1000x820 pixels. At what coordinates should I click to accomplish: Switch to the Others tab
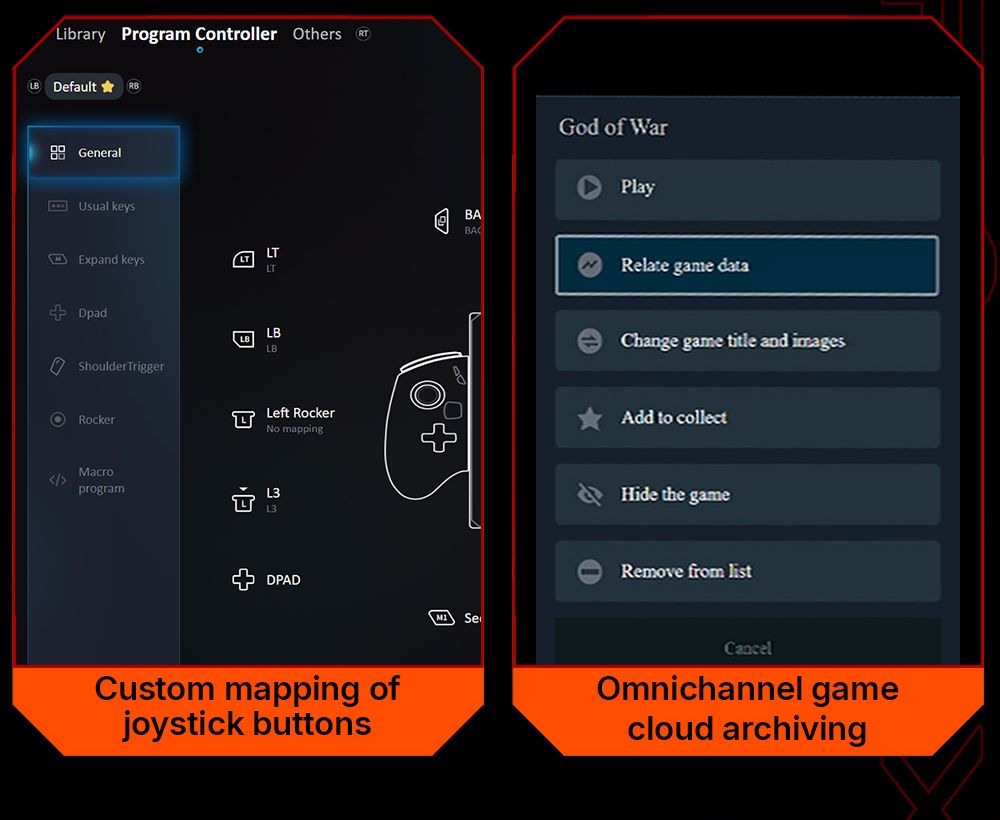click(317, 34)
